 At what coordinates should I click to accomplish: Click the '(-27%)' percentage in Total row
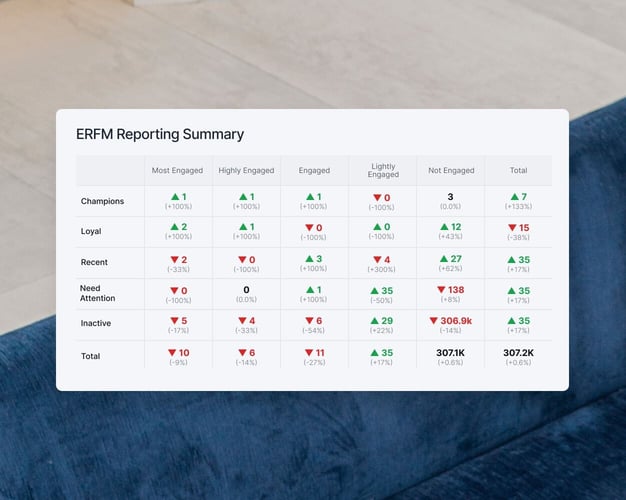tap(314, 362)
